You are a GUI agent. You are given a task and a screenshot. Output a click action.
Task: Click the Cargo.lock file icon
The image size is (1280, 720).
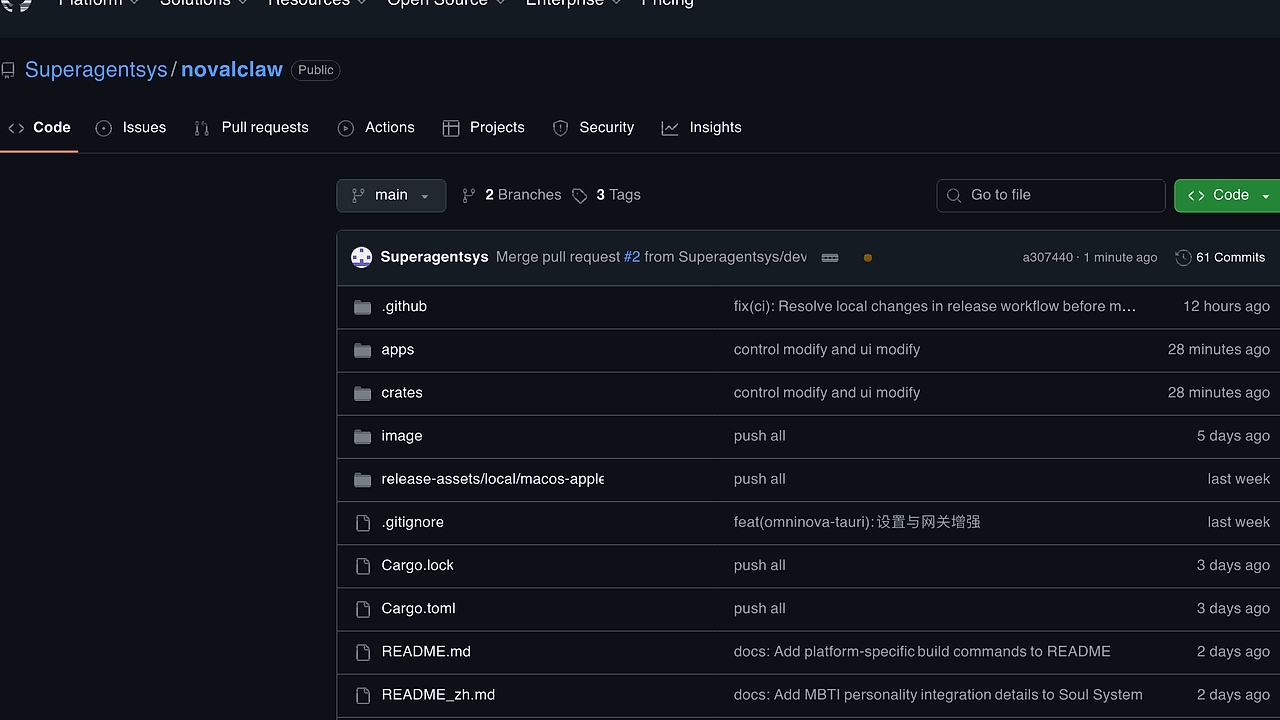363,565
